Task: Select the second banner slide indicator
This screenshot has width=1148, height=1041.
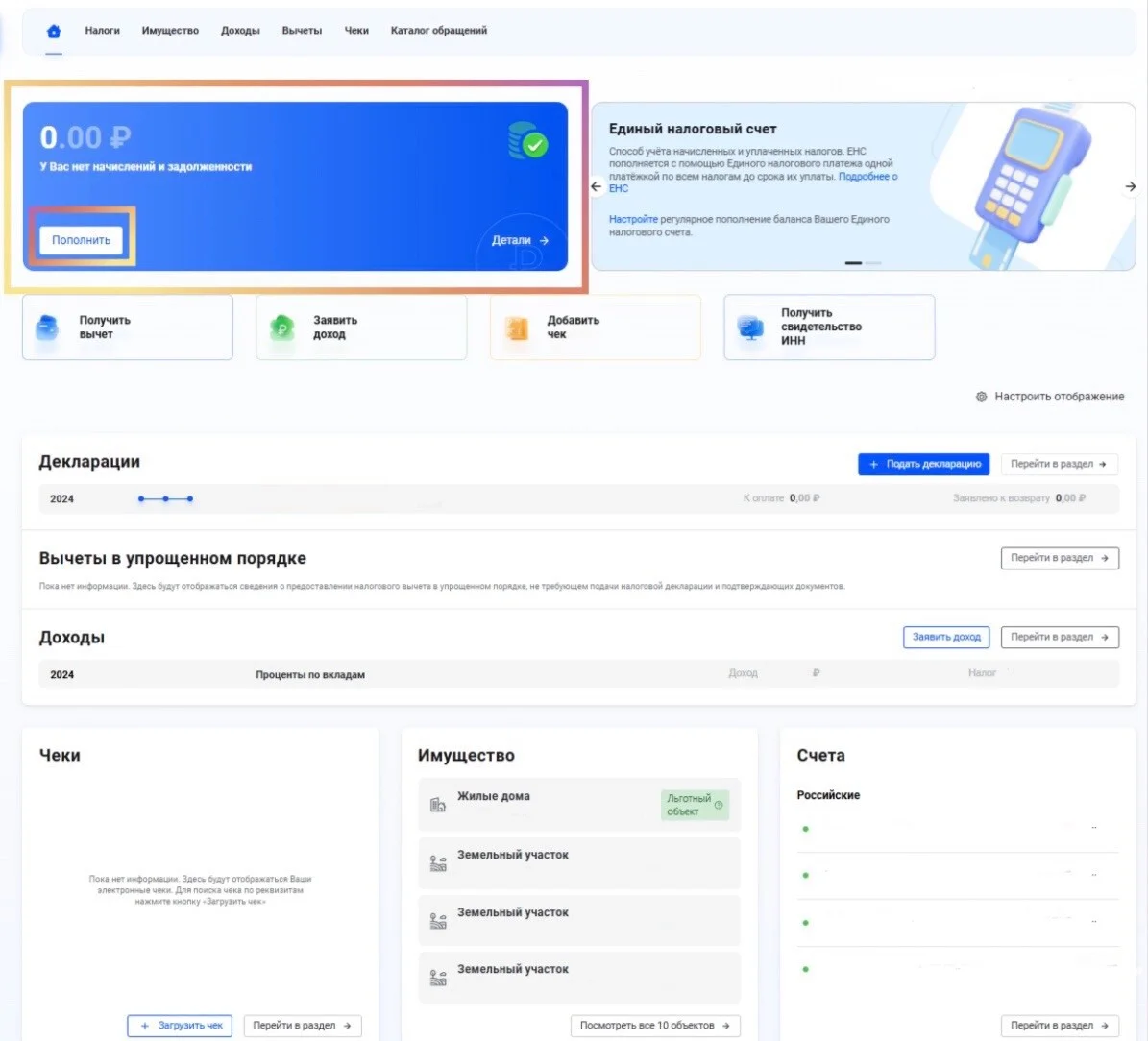Action: [x=872, y=263]
